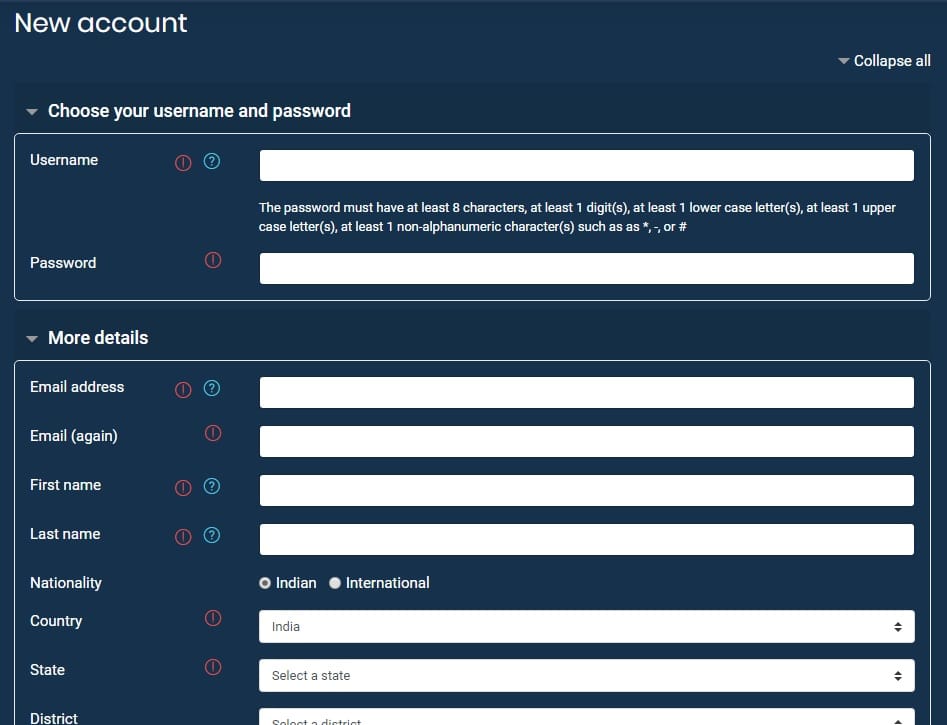Click the help icon next to Username
This screenshot has width=947, height=725.
point(211,161)
